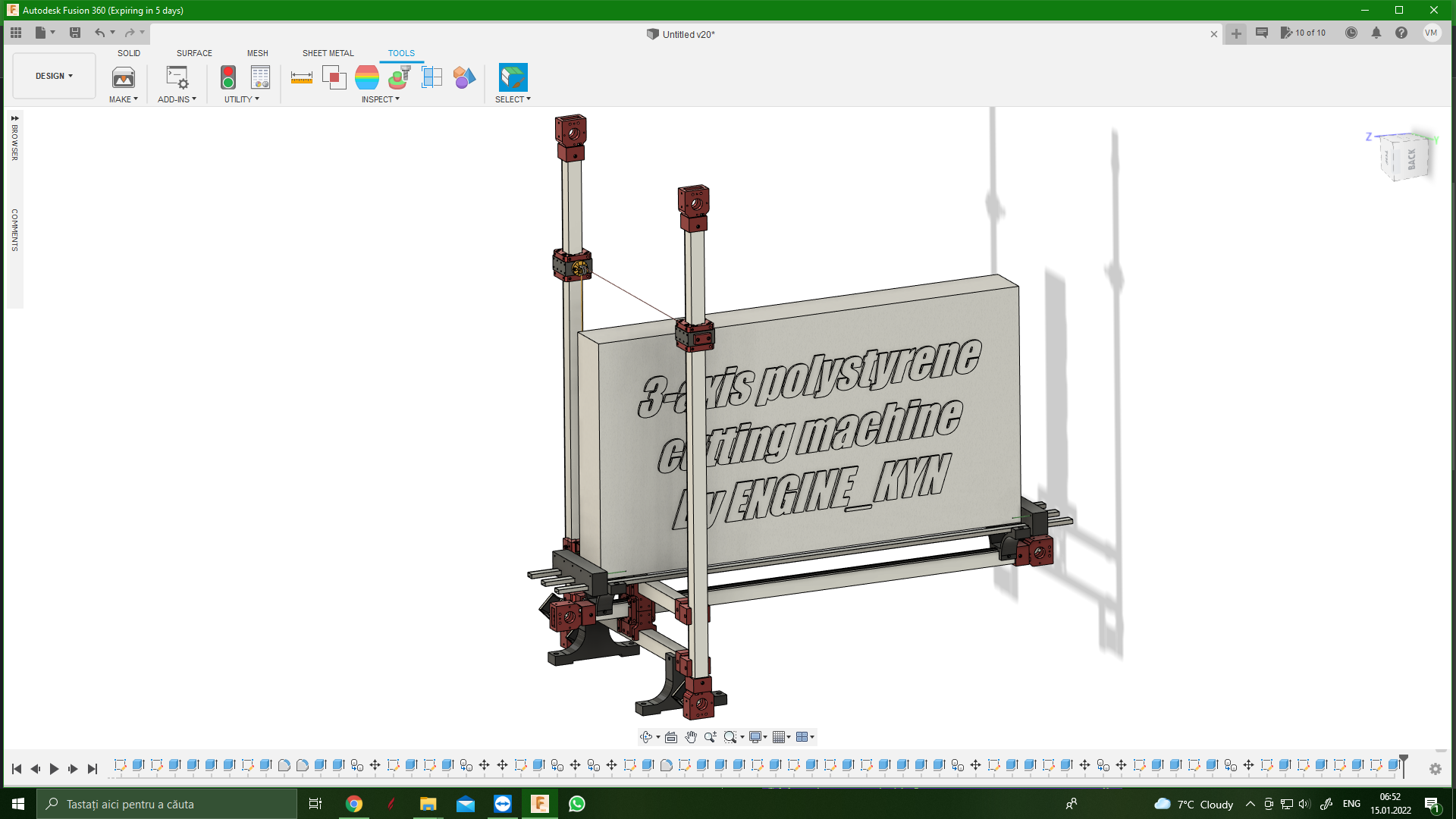Toggle the Comments panel open
The image size is (1456, 819).
click(14, 230)
